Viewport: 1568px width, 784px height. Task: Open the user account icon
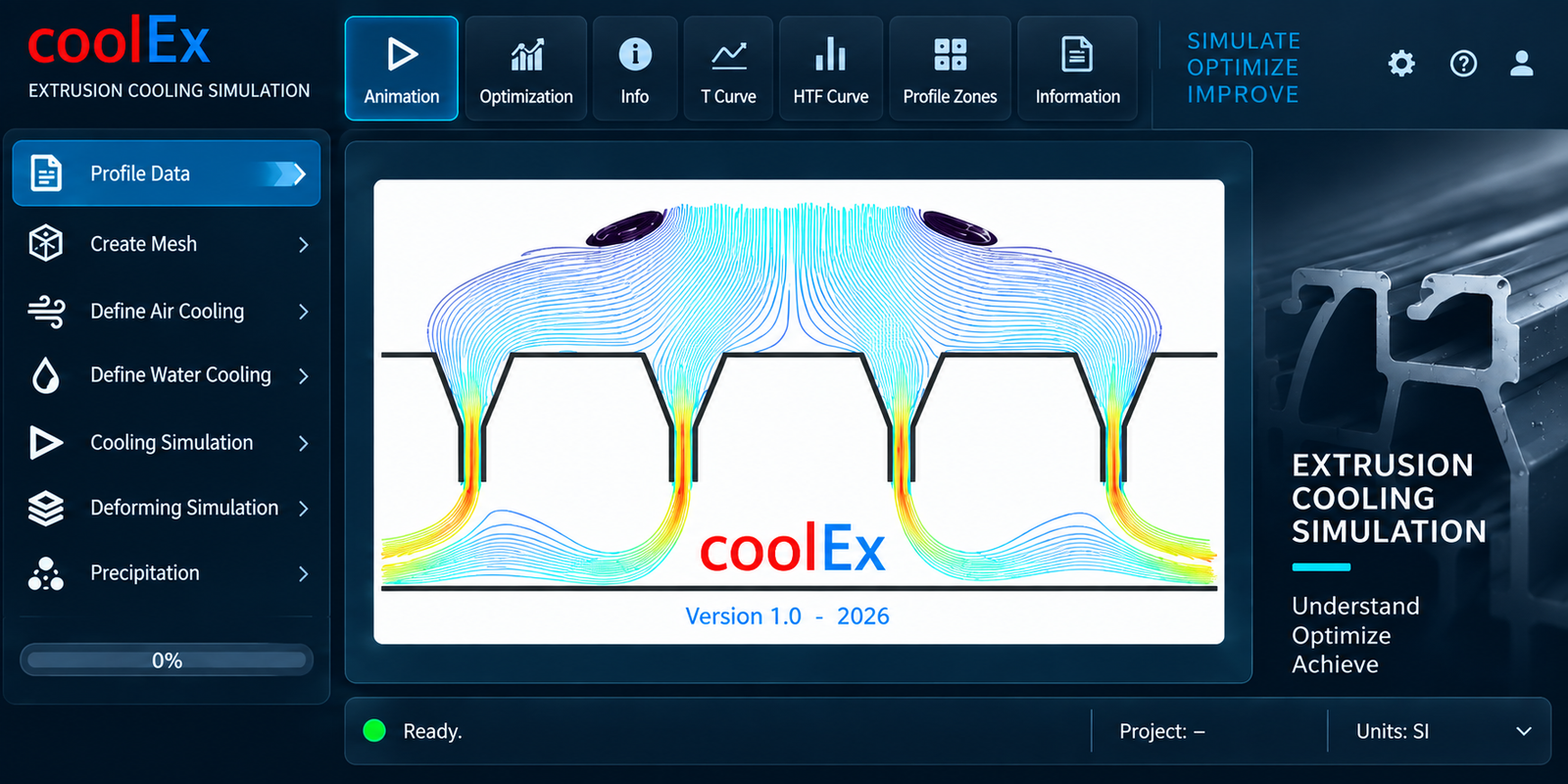[x=1522, y=64]
